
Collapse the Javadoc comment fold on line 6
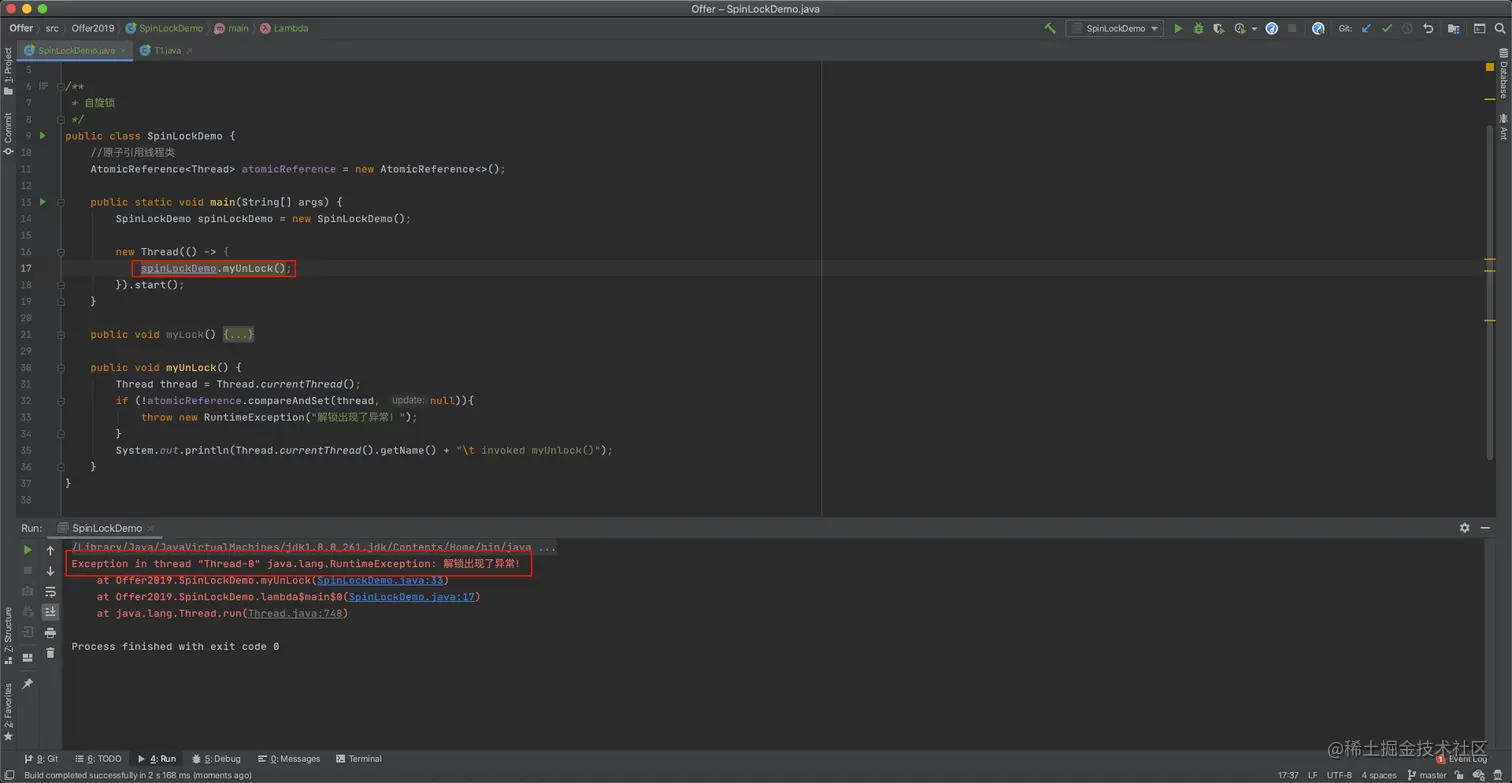pos(61,86)
